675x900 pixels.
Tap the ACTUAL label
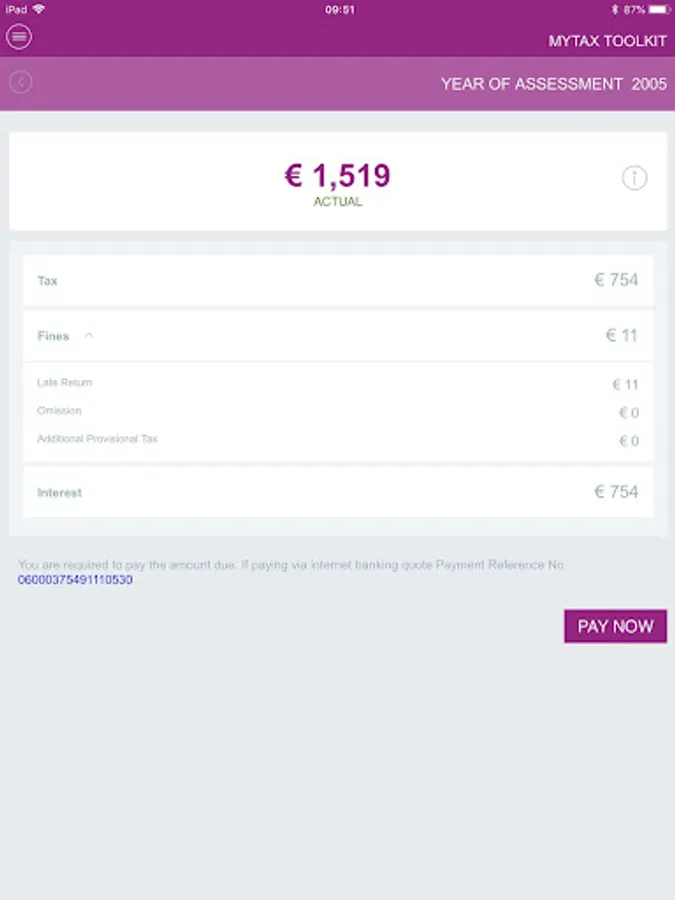click(338, 202)
